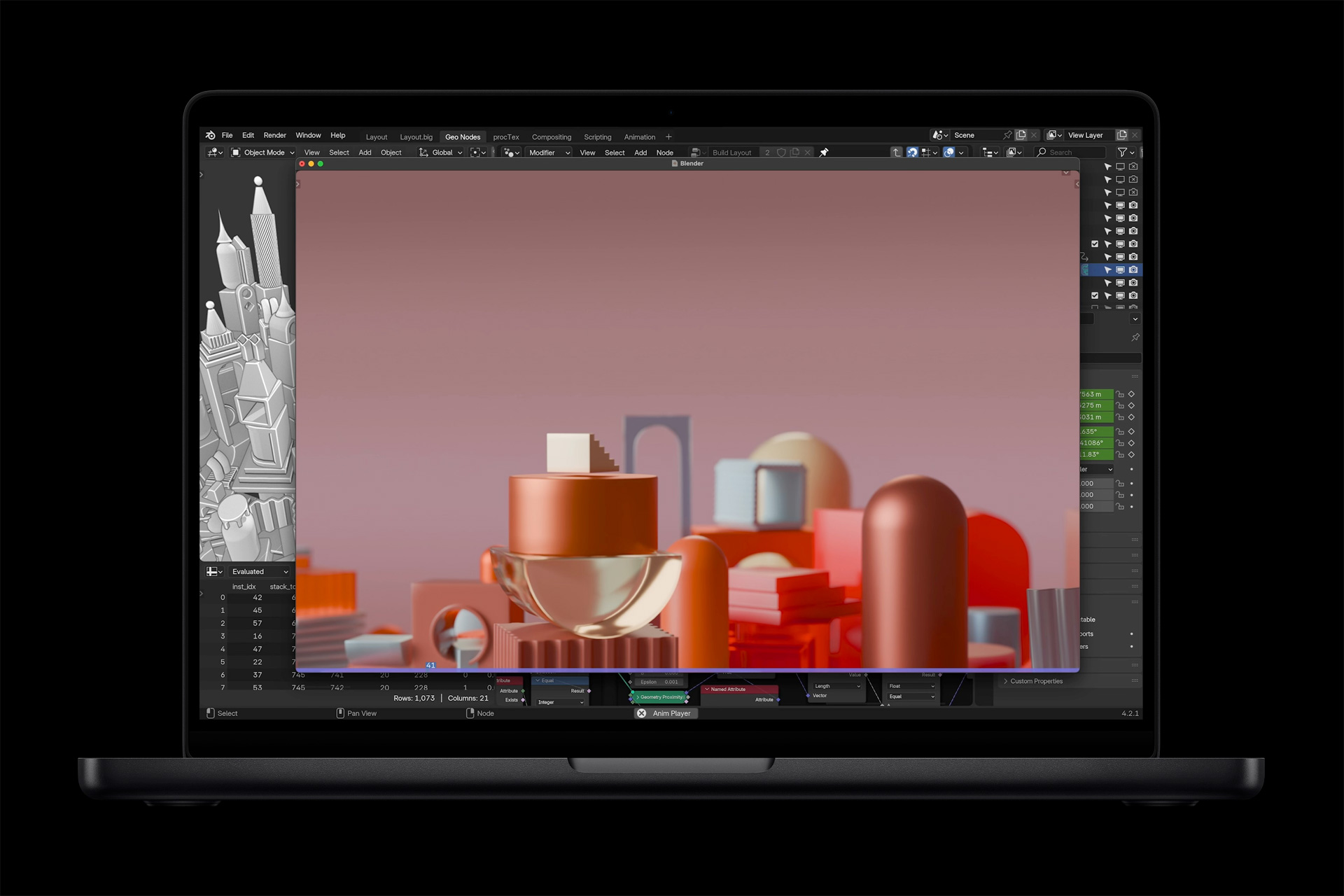Open the Outliner filter funnel icon
1344x896 pixels.
(x=1123, y=152)
